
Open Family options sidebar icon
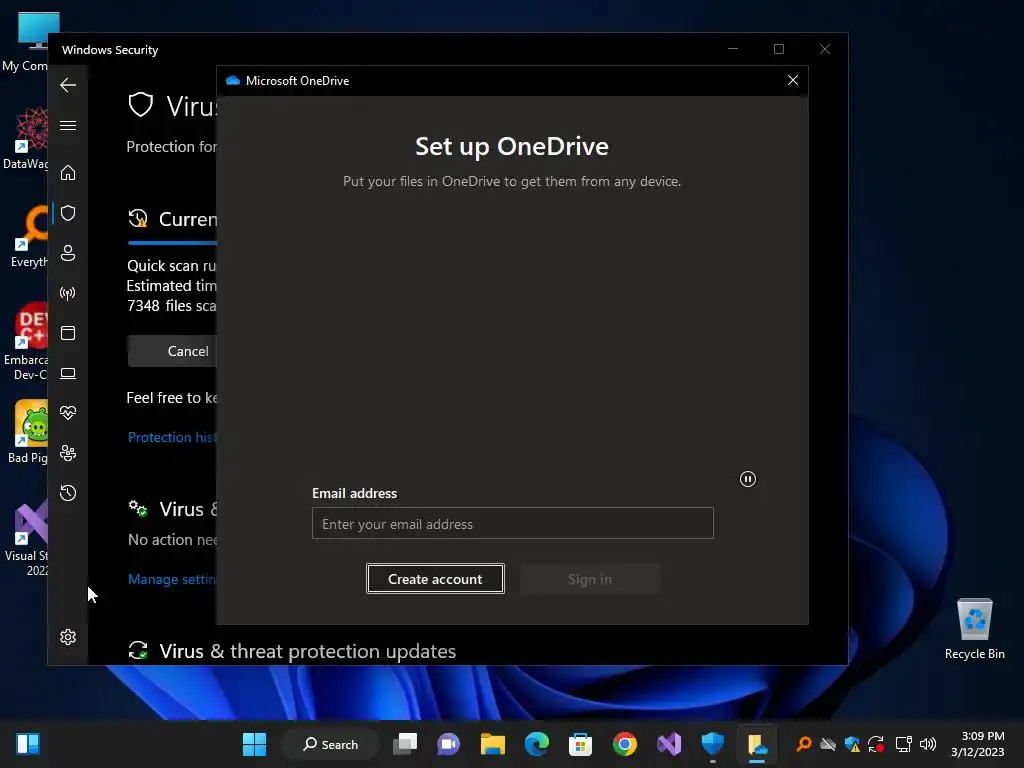[68, 453]
